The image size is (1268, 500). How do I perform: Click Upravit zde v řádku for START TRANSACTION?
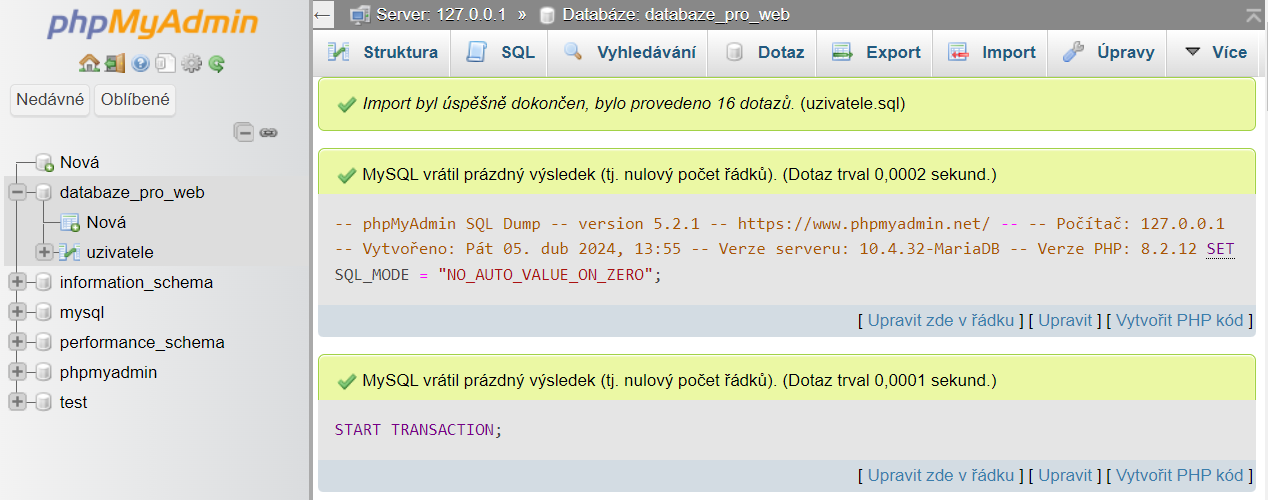pos(941,475)
